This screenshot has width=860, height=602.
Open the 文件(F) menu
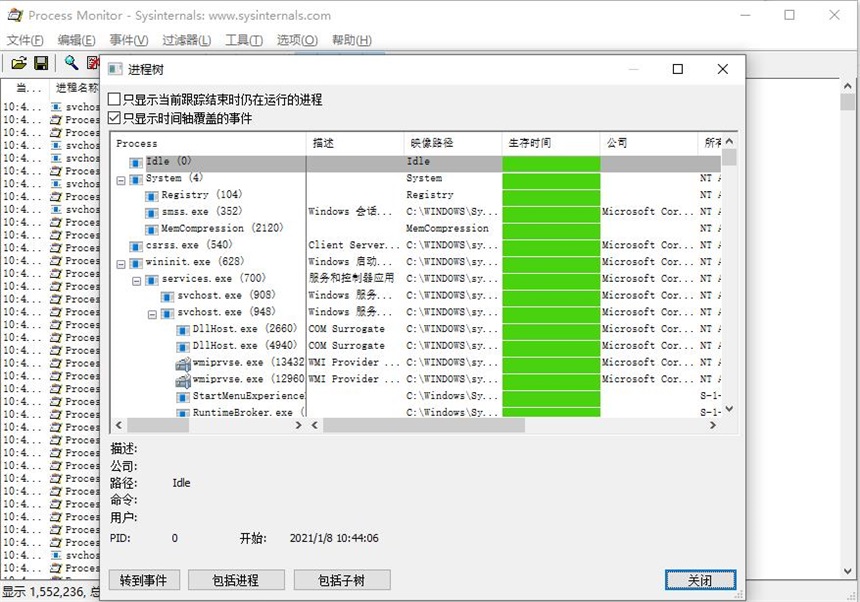[x=25, y=40]
